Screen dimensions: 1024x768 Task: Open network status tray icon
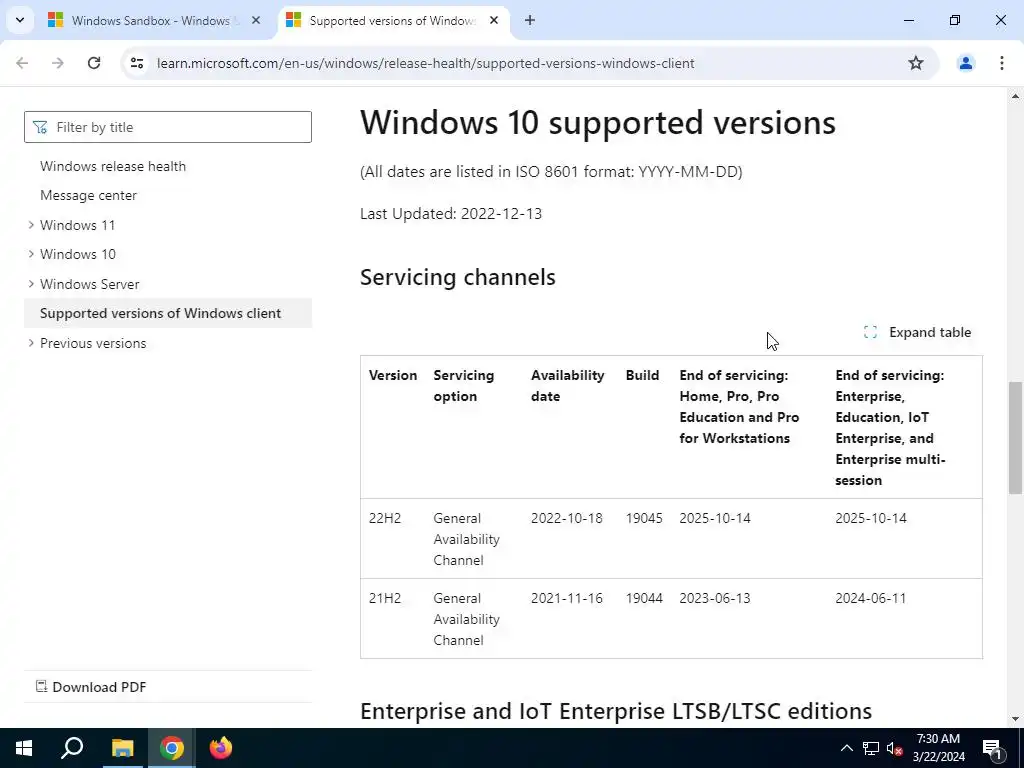(871, 748)
